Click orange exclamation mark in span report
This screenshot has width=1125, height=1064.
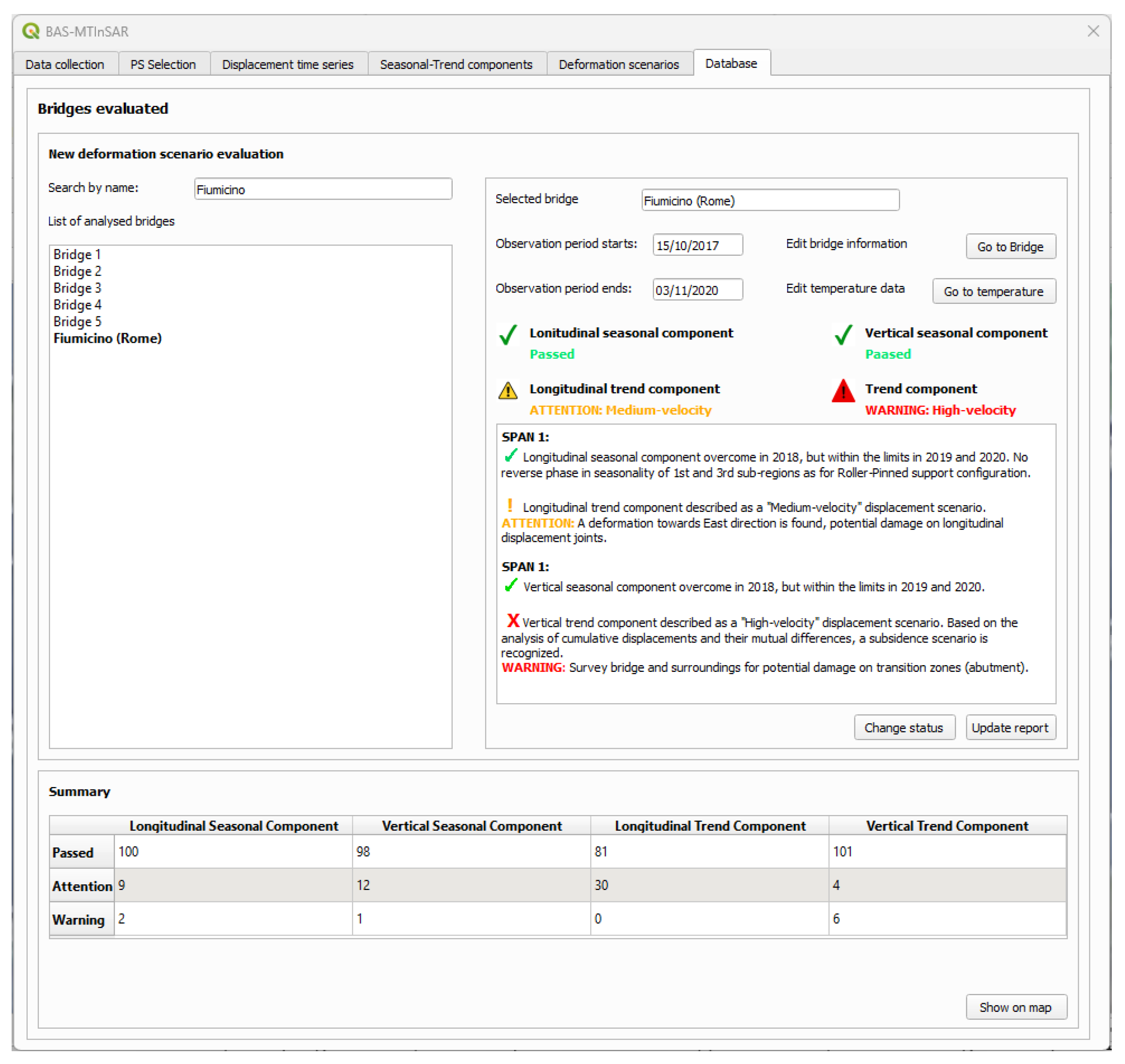click(x=510, y=505)
